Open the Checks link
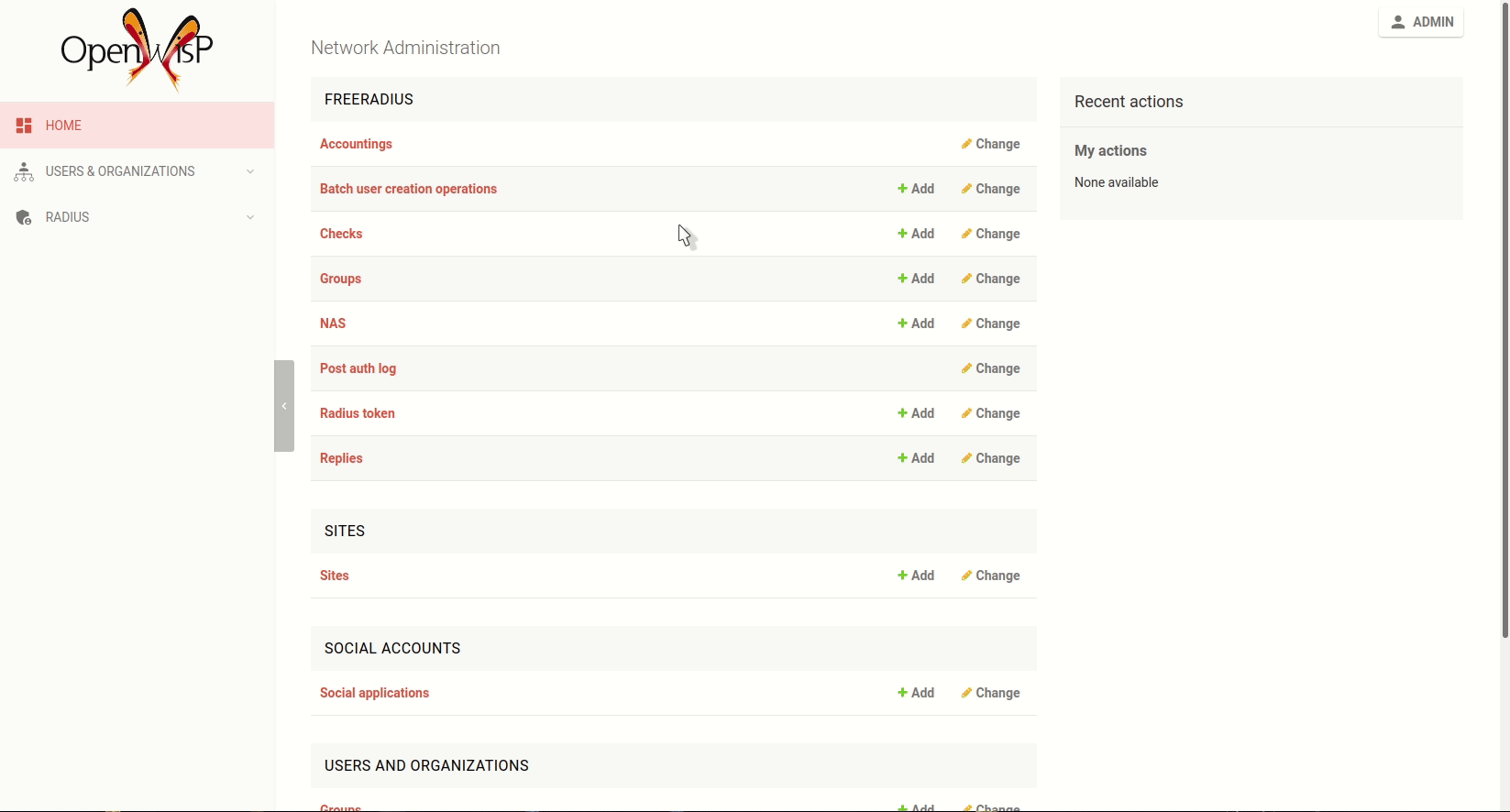The height and width of the screenshot is (812, 1510). (x=341, y=234)
